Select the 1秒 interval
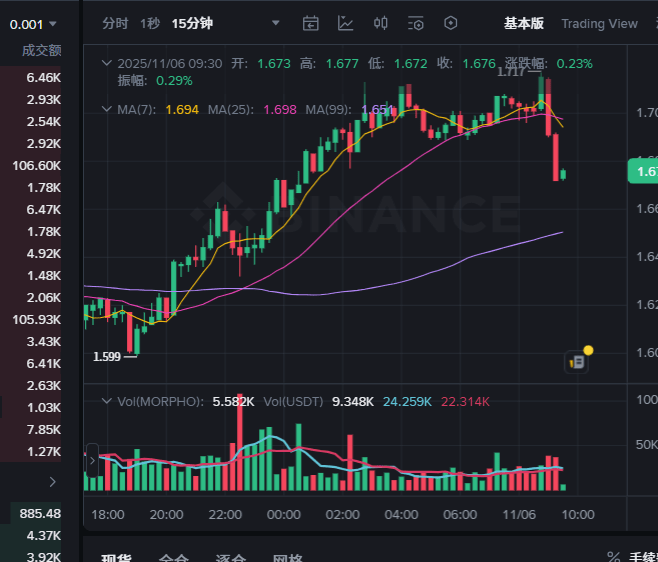 150,23
